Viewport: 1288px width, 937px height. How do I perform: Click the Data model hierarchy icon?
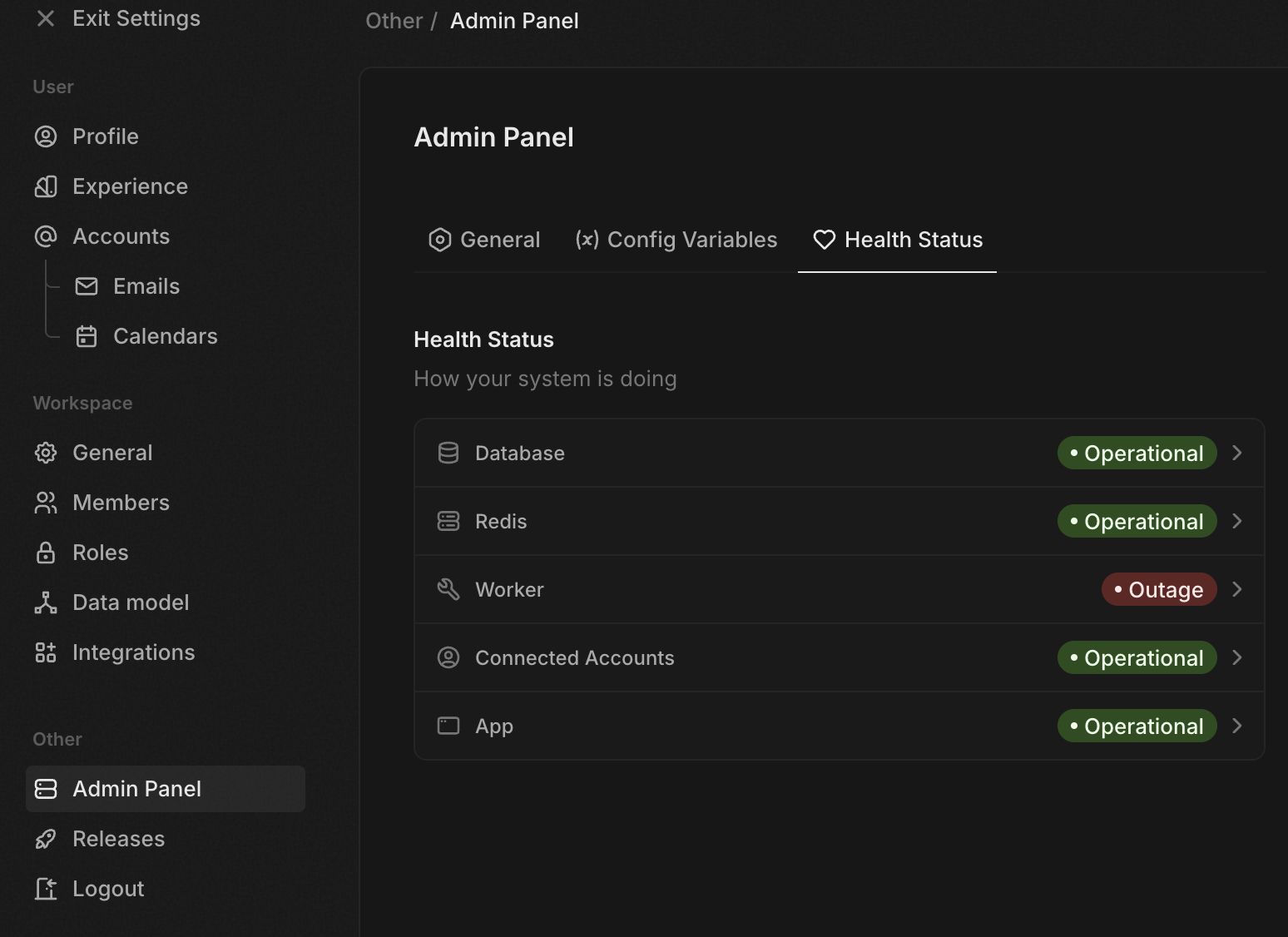point(46,602)
